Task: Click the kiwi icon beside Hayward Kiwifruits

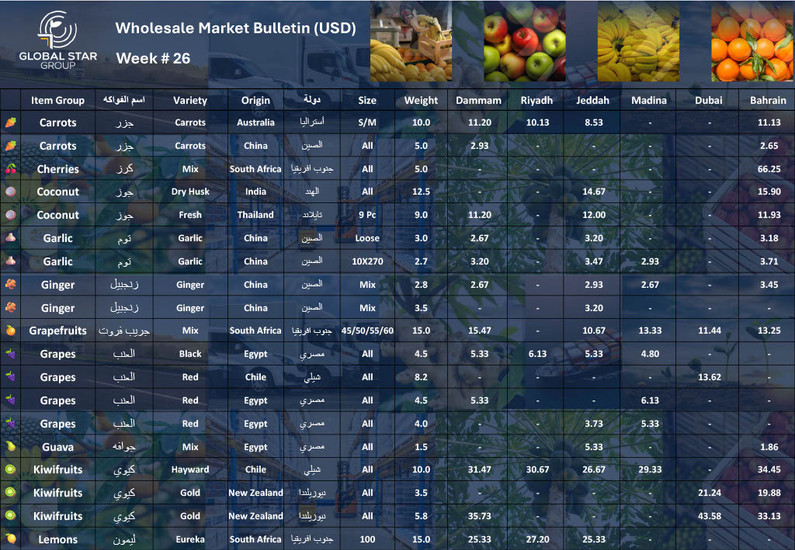Action: pyautogui.click(x=10, y=469)
